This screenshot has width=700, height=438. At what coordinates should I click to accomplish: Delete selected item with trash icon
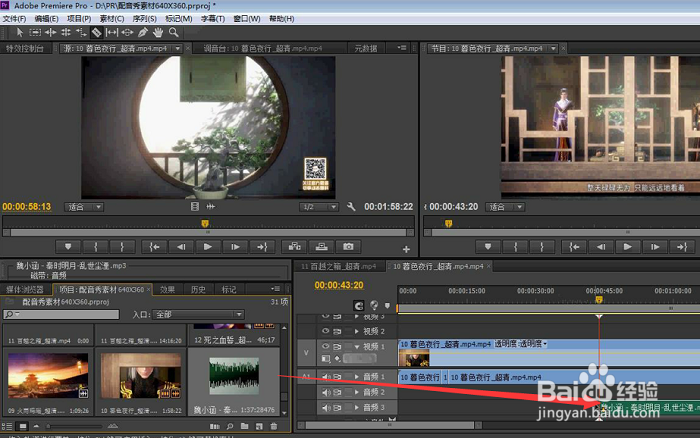(x=274, y=426)
